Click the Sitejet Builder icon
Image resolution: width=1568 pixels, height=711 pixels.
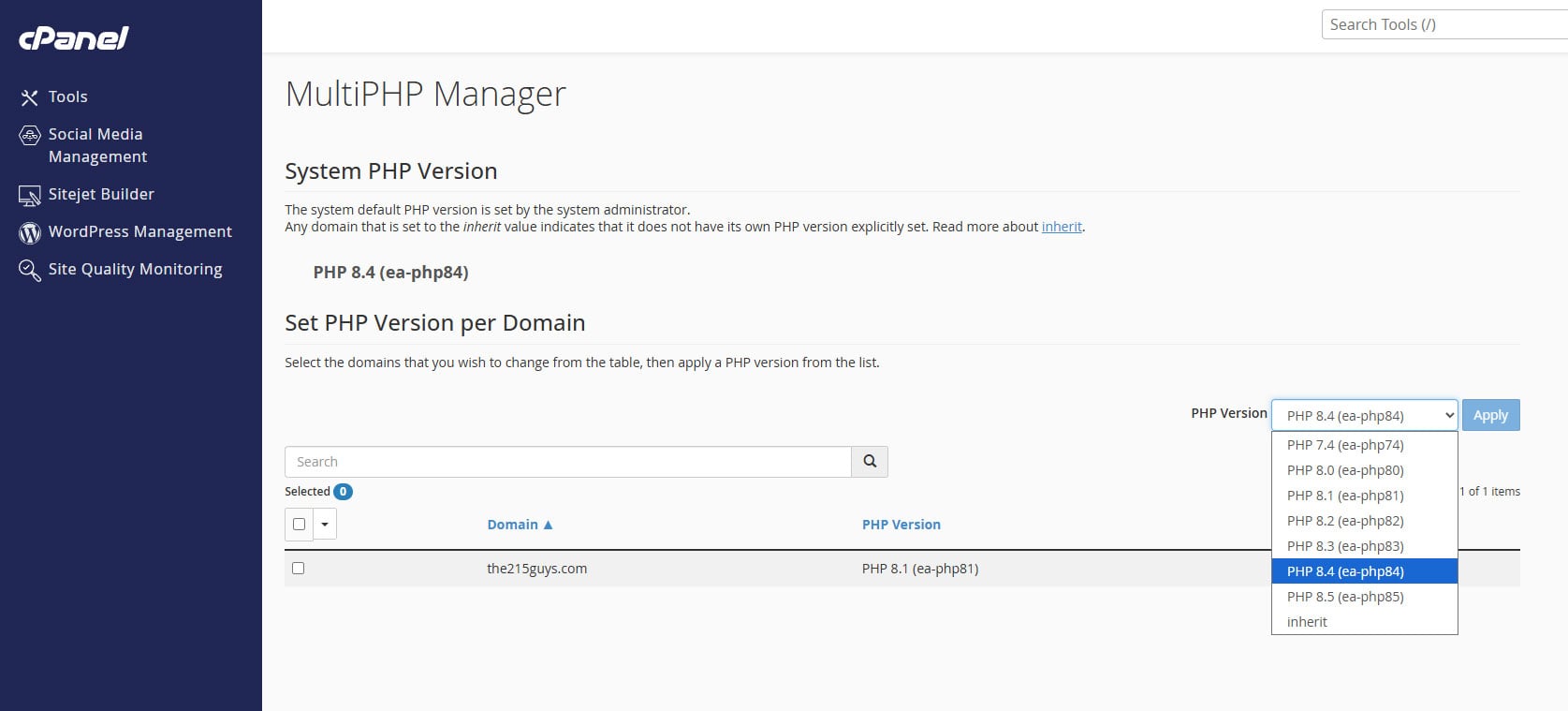tap(30, 195)
